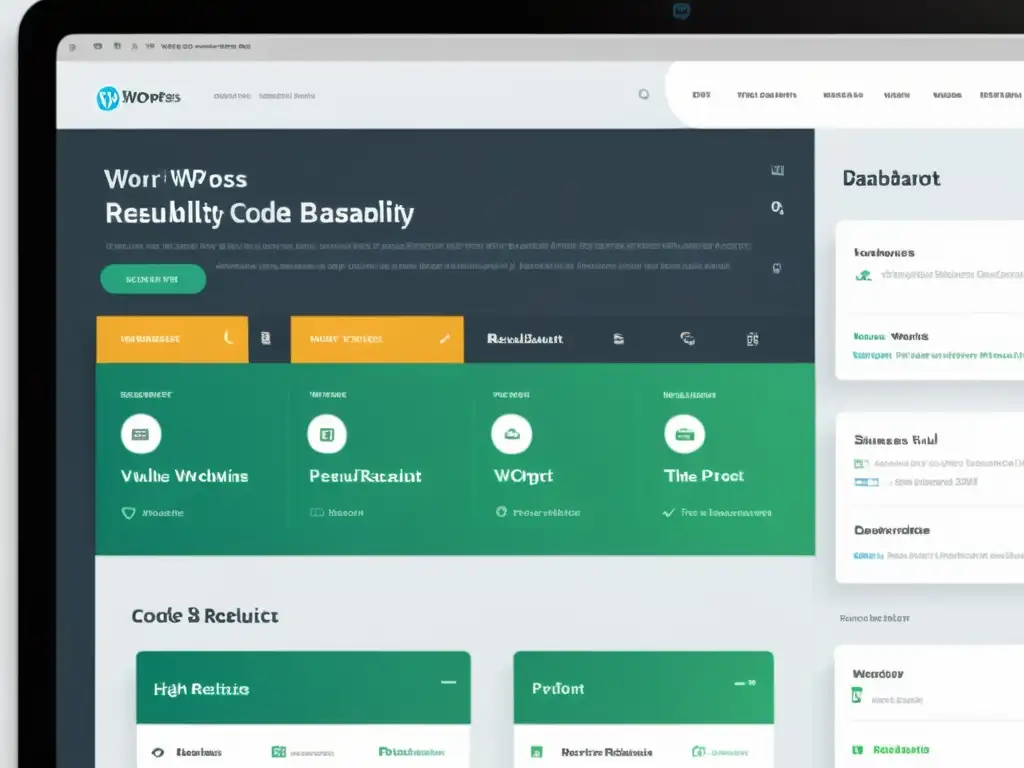Image resolution: width=1024 pixels, height=768 pixels.
Task: Select the second orange tab with pencil icon
Action: [x=377, y=339]
